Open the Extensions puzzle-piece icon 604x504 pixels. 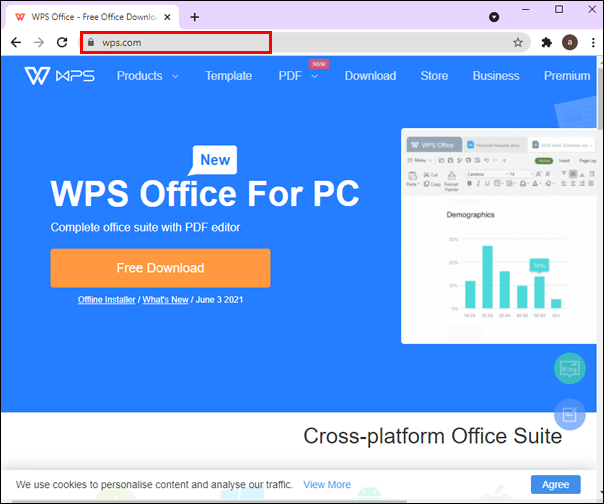click(547, 42)
